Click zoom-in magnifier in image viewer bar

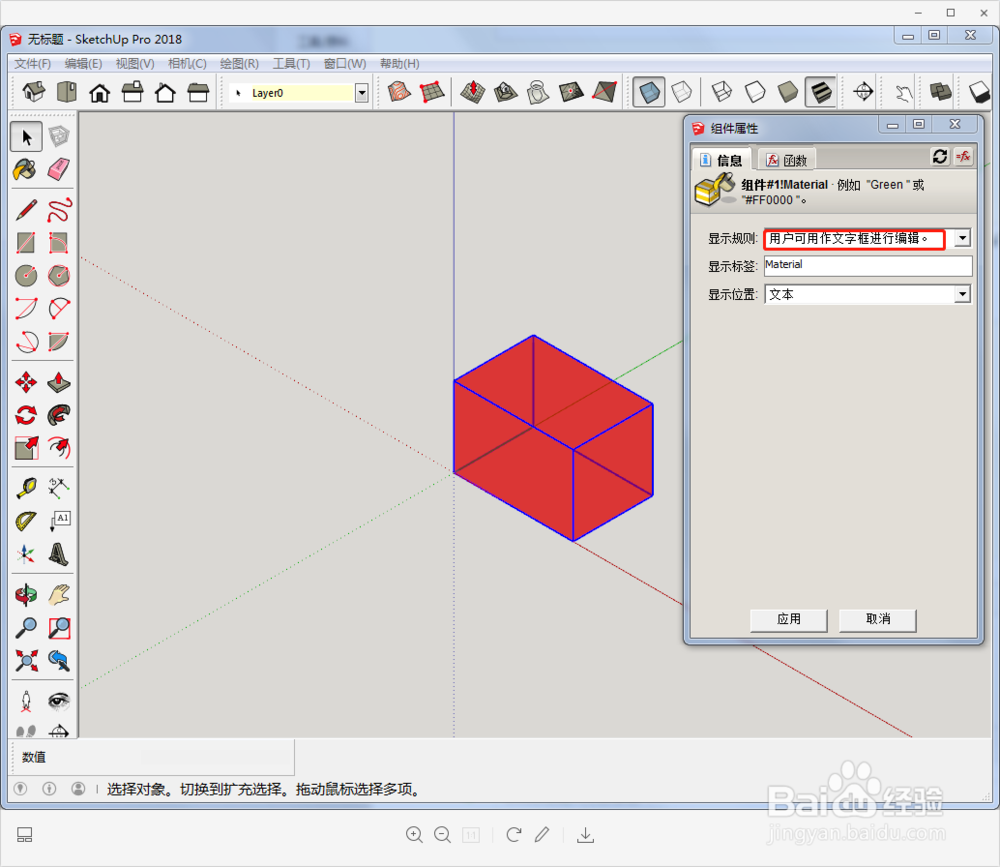[x=415, y=834]
